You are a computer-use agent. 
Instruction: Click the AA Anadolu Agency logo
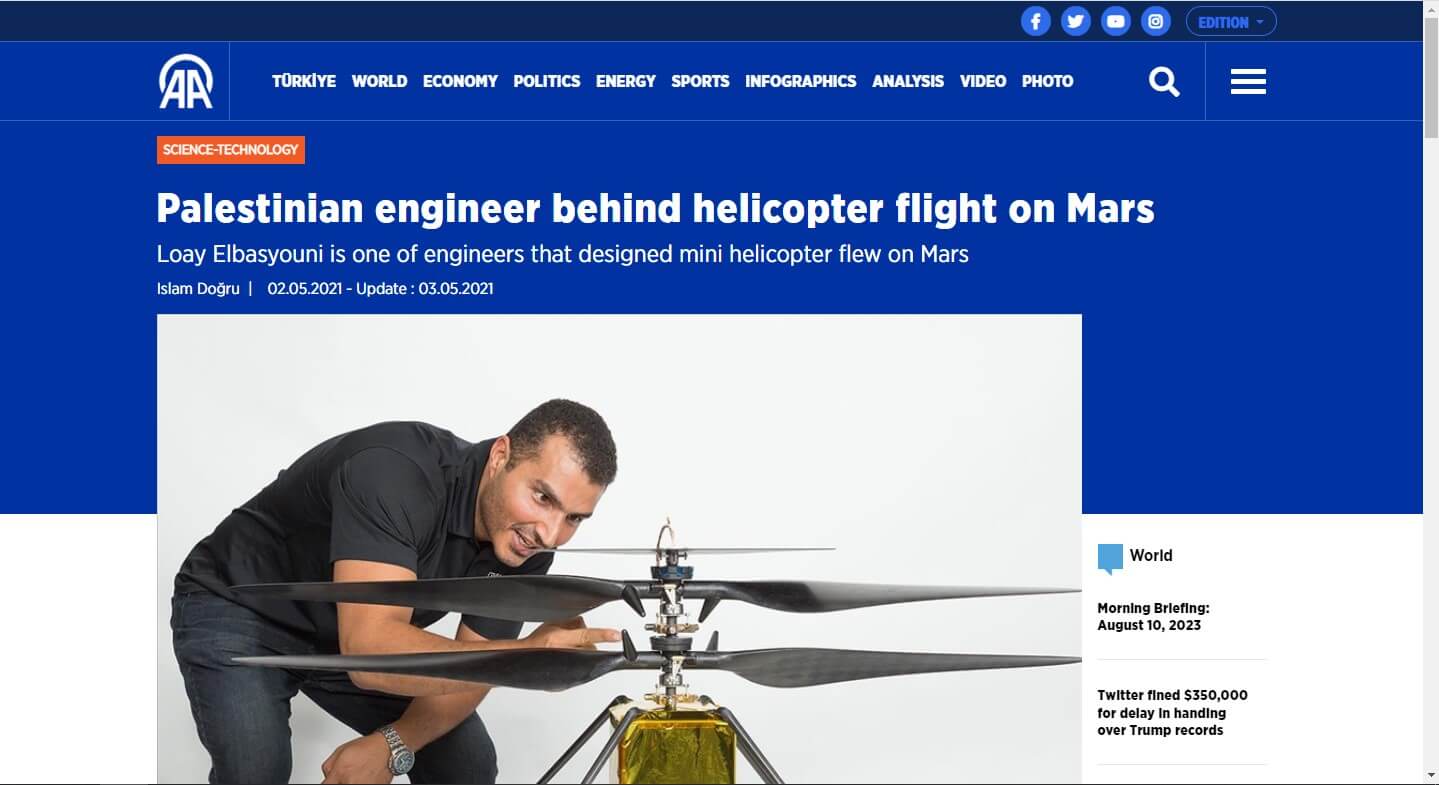186,81
